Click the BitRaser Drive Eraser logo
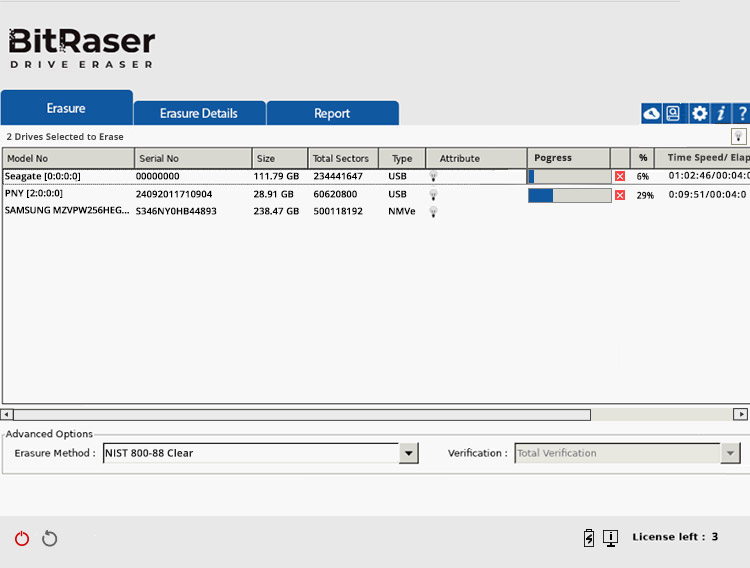Viewport: 750px width, 568px height. [82, 48]
